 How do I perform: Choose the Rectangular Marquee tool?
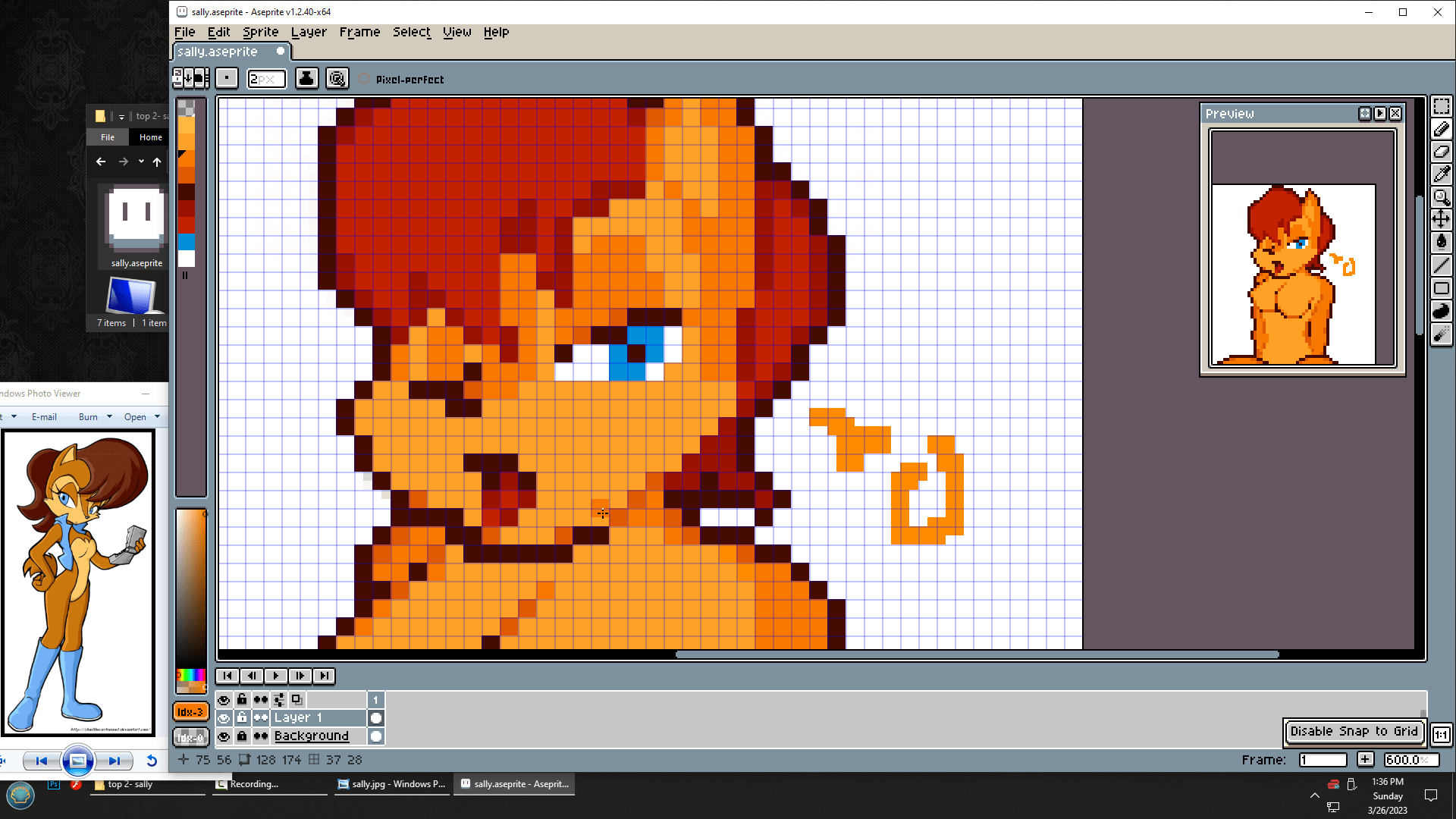(x=1441, y=107)
